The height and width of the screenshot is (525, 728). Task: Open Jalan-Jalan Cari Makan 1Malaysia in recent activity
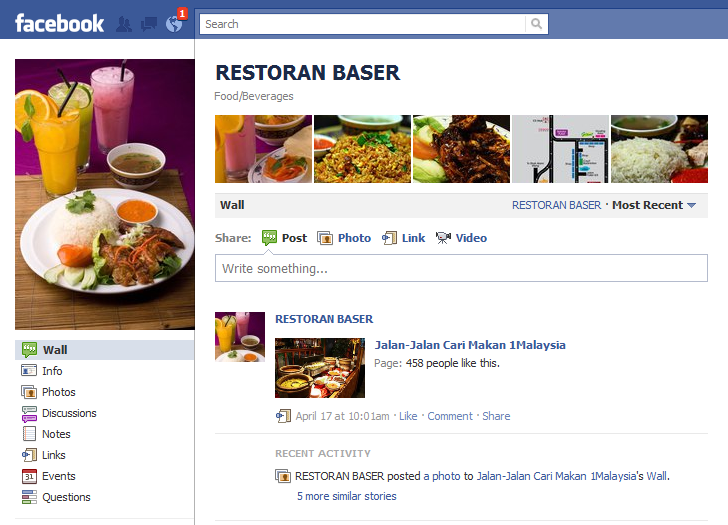pos(556,476)
